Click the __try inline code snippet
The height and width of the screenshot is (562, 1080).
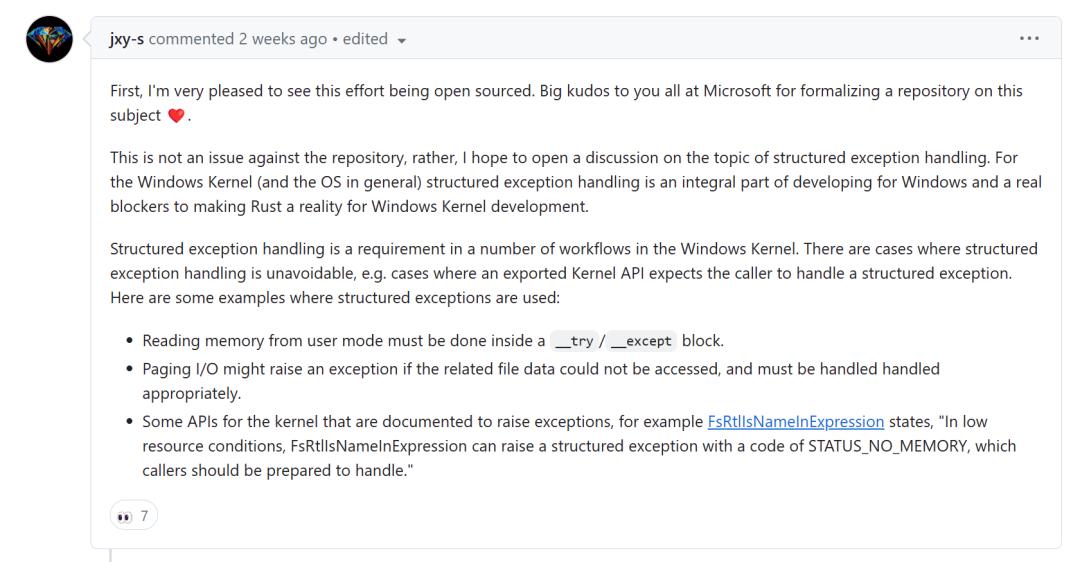click(574, 341)
